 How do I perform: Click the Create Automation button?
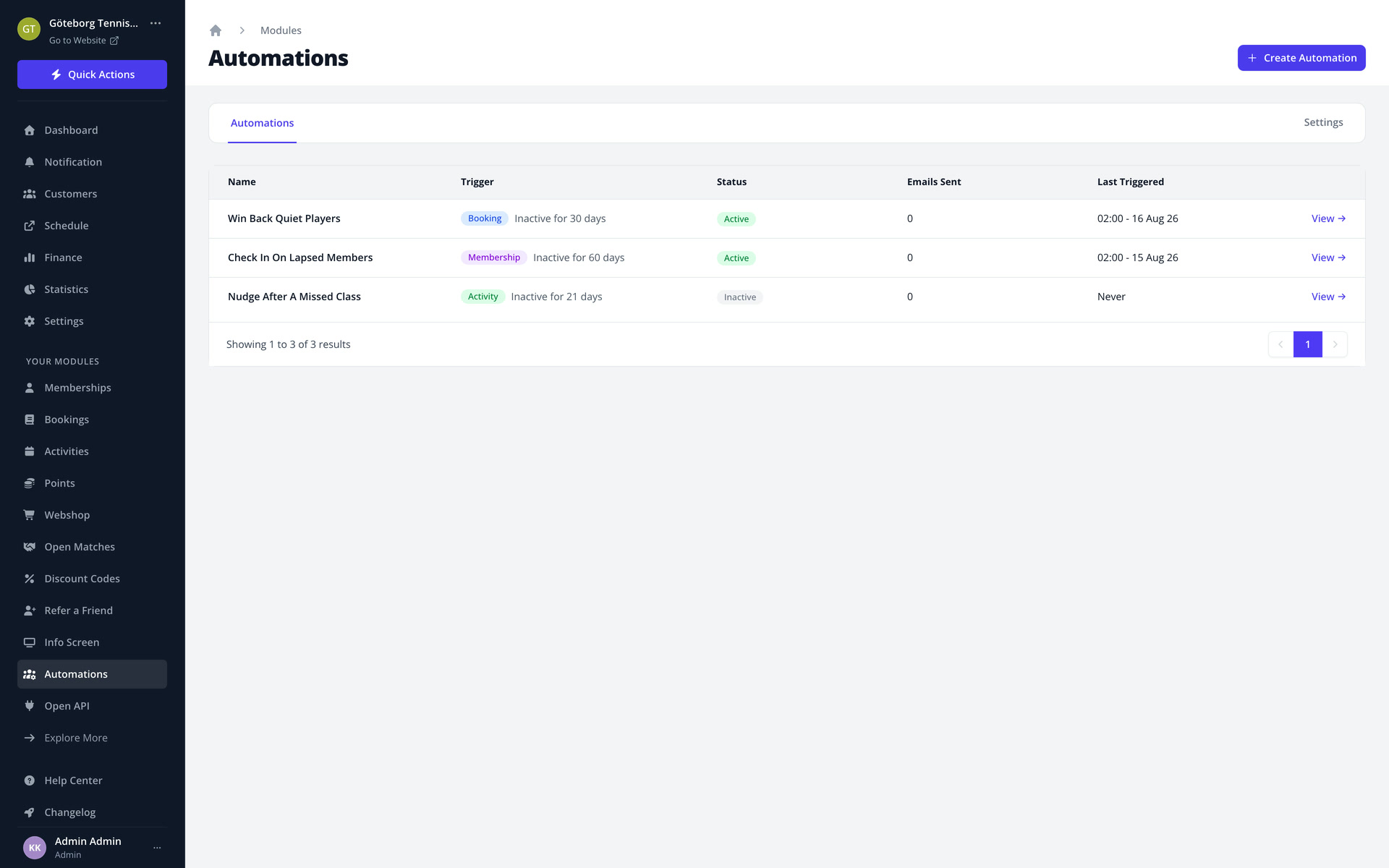pos(1301,58)
